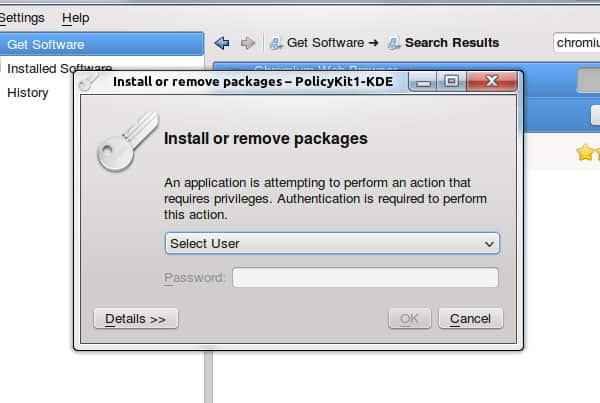Minimize the PolicyKit1-KDE dialog
This screenshot has width=600, height=403.
click(423, 82)
